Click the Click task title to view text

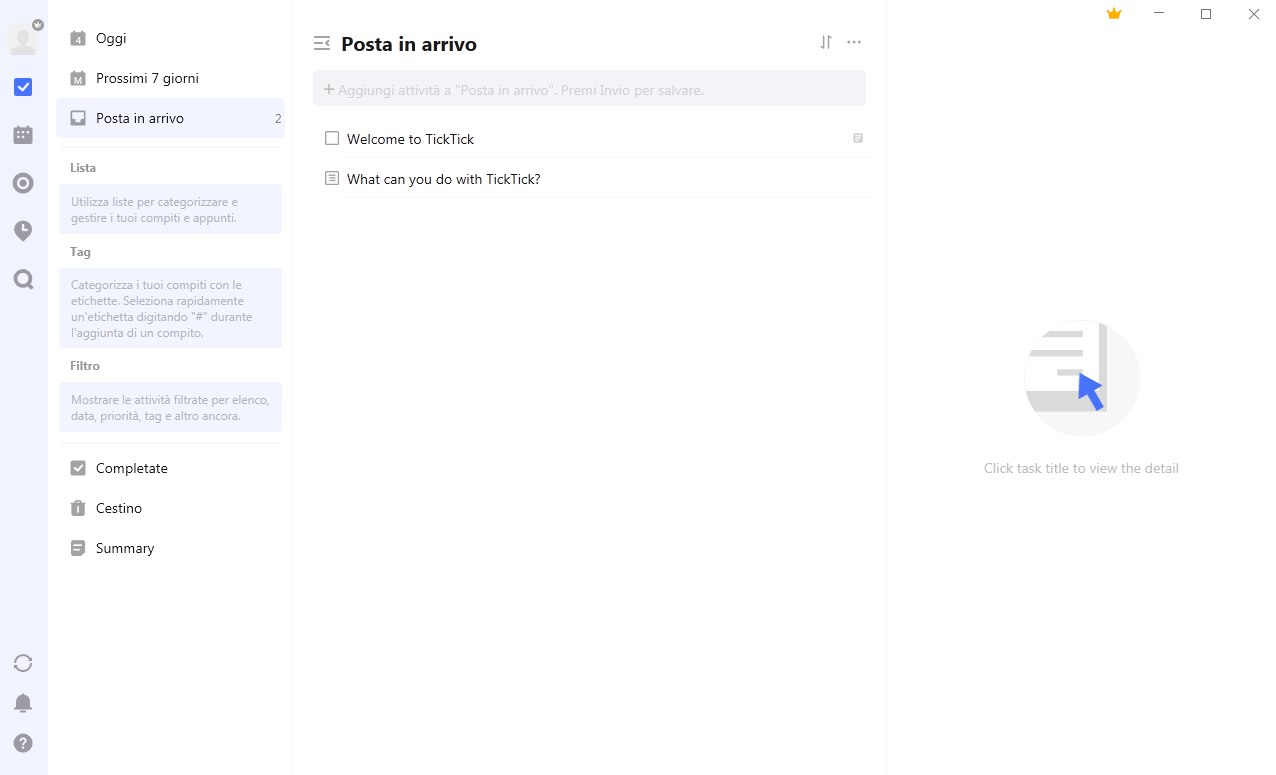[x=1081, y=468]
